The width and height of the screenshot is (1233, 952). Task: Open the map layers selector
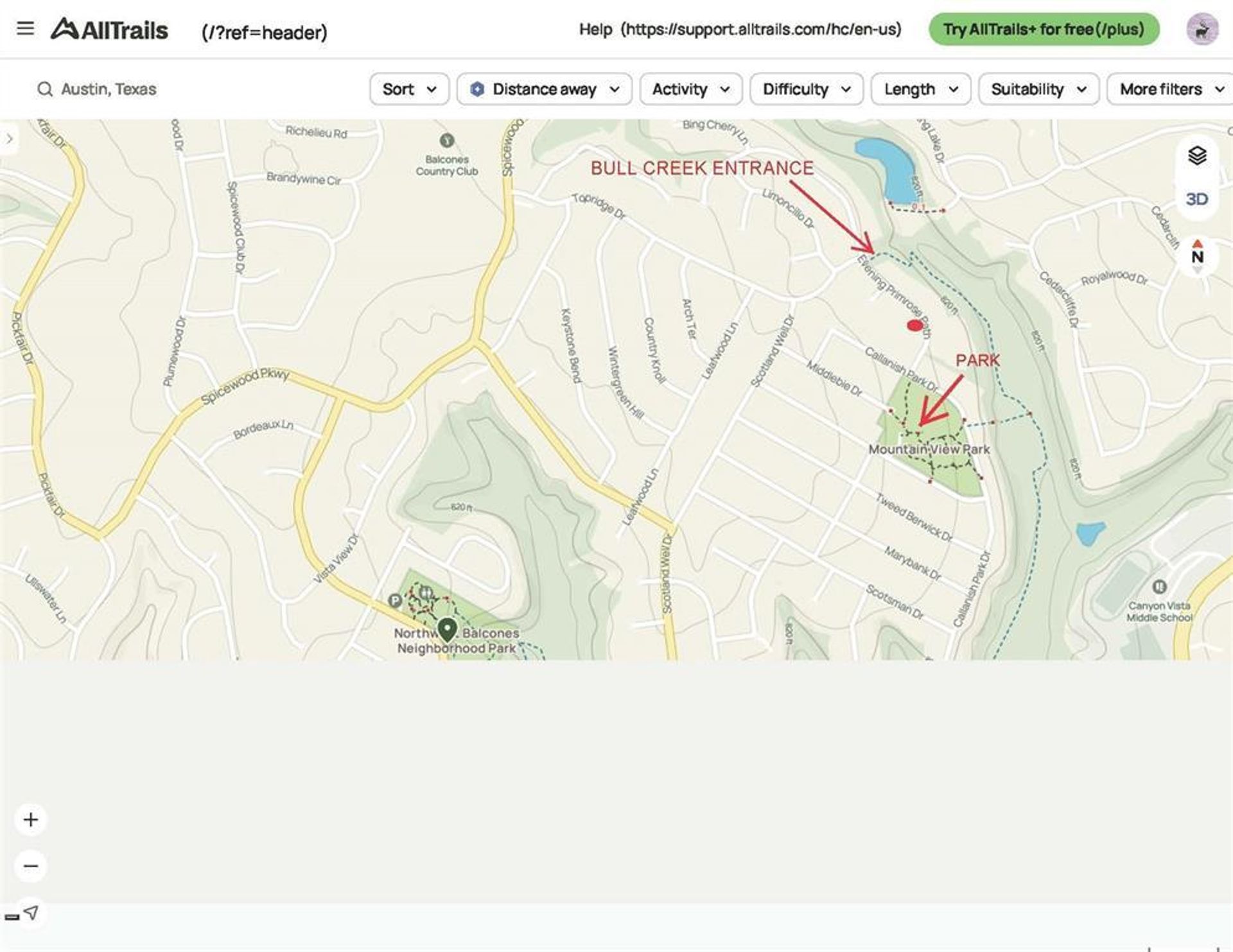pos(1197,155)
